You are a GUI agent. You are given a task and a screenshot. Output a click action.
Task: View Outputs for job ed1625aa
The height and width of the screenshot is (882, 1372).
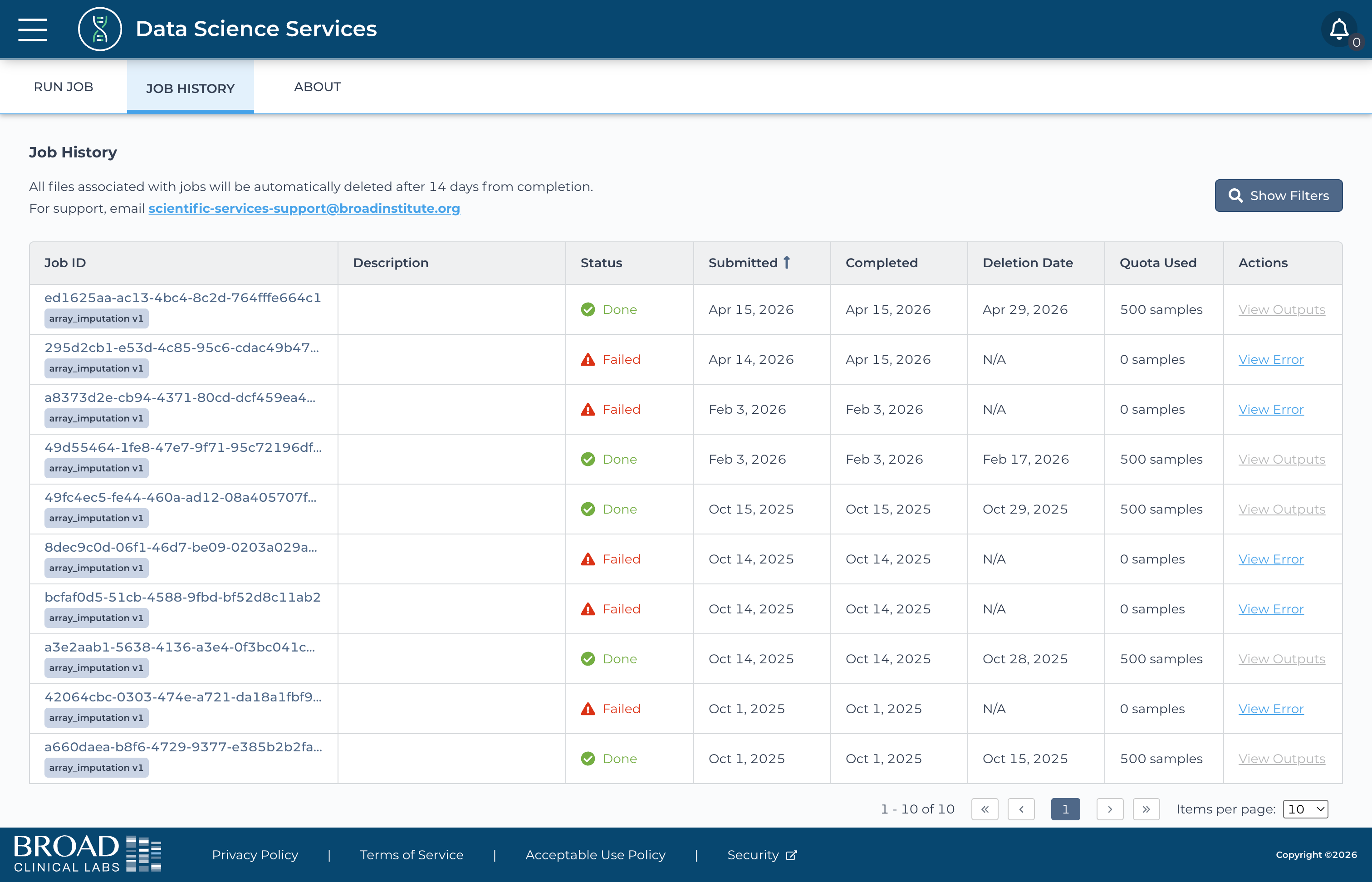click(x=1282, y=310)
